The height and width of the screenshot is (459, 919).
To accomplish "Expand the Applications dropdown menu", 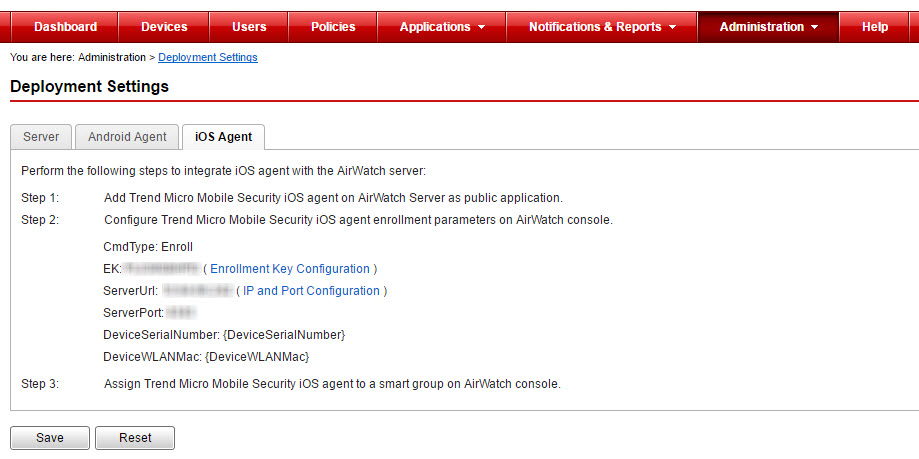I will pos(442,27).
